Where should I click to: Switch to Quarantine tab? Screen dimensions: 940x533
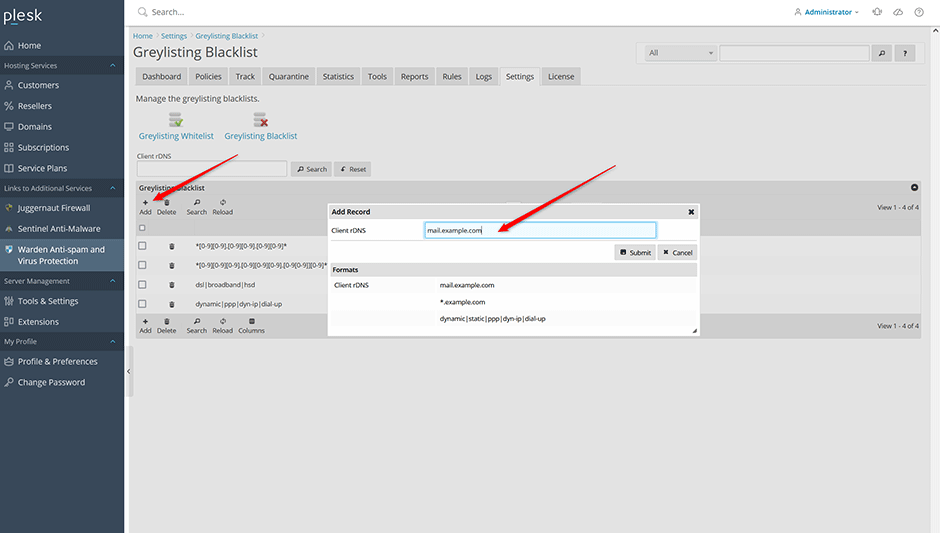pos(288,77)
